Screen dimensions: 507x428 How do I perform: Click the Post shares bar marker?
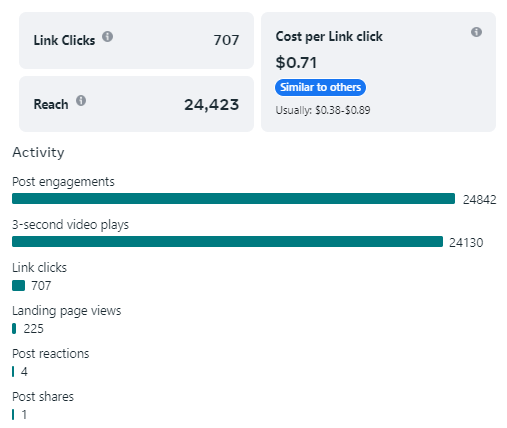coord(13,415)
